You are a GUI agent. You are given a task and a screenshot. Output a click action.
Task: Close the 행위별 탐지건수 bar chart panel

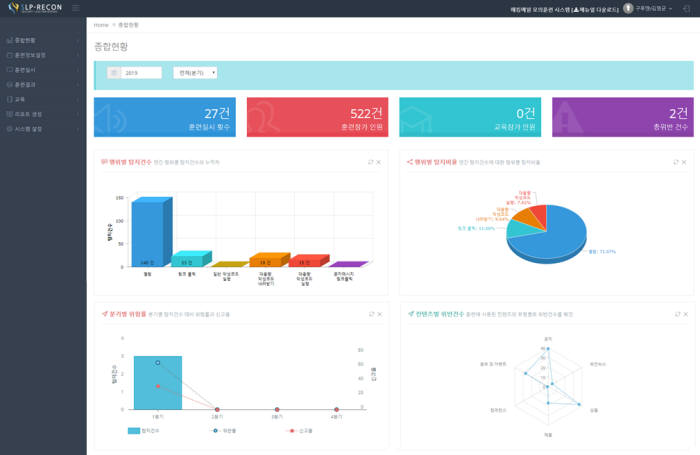point(379,162)
